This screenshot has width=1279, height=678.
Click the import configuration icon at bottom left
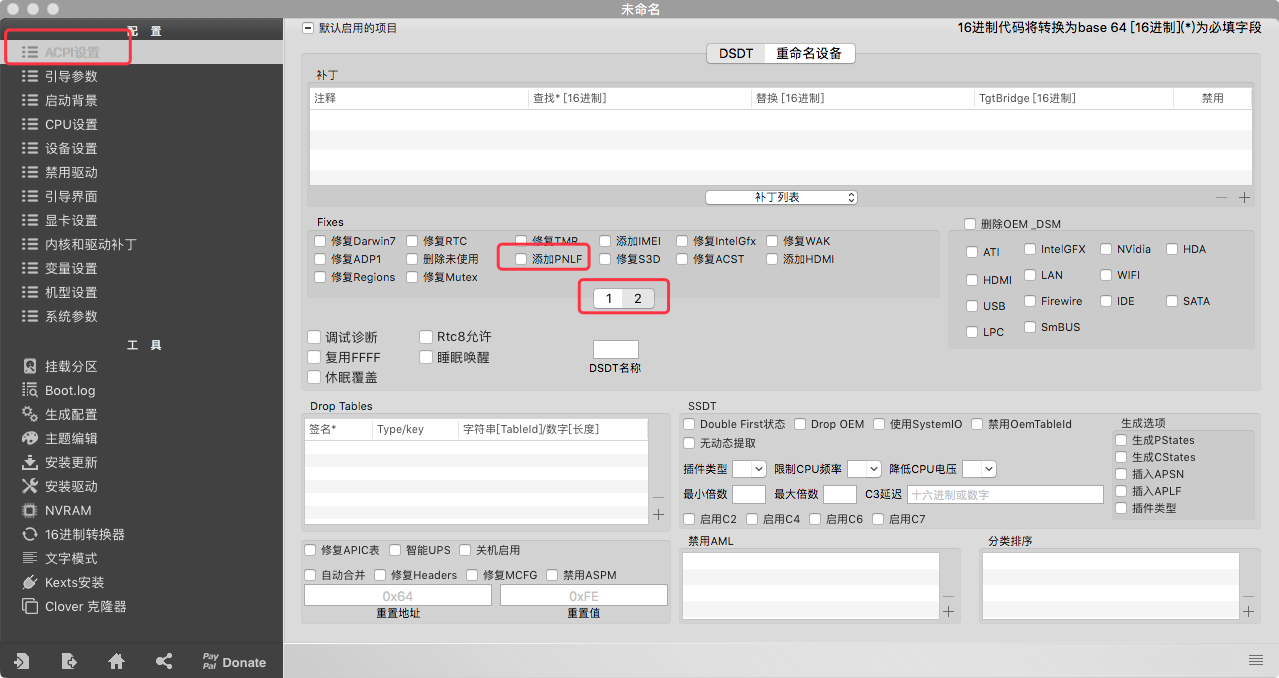pos(21,661)
